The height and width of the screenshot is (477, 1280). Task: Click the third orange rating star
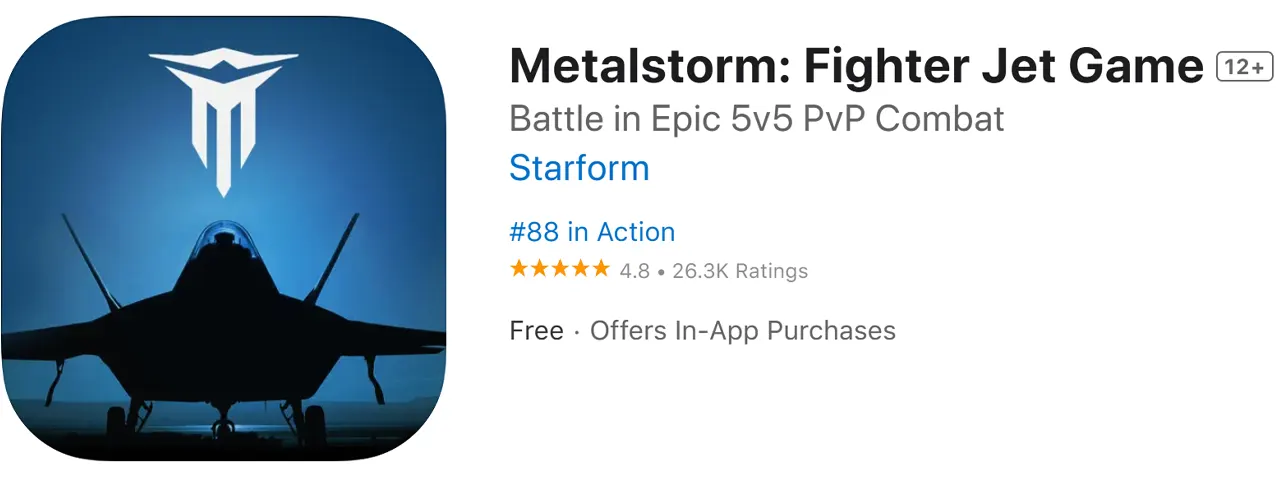pyautogui.click(x=559, y=269)
